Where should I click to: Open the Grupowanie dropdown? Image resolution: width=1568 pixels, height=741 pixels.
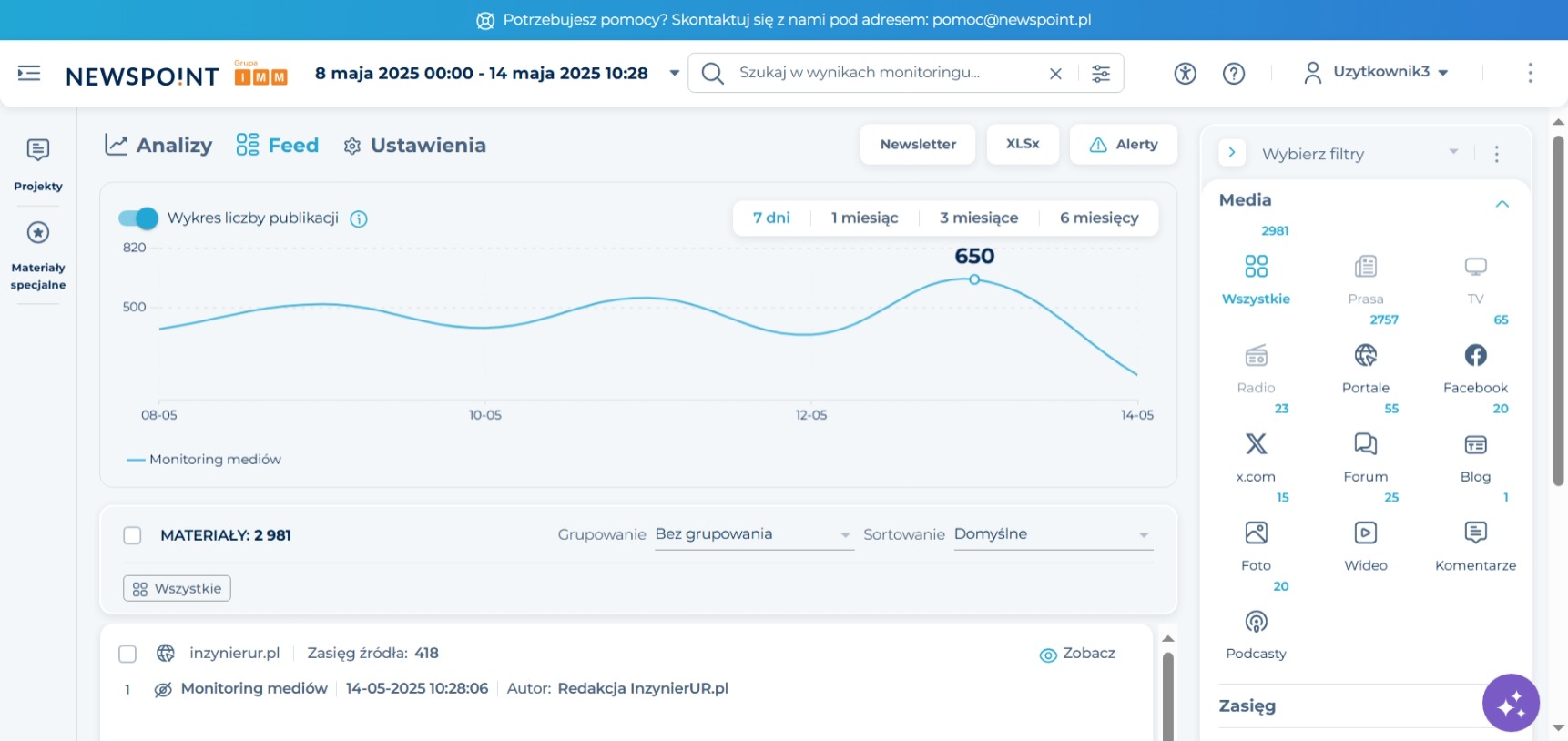[x=754, y=534]
